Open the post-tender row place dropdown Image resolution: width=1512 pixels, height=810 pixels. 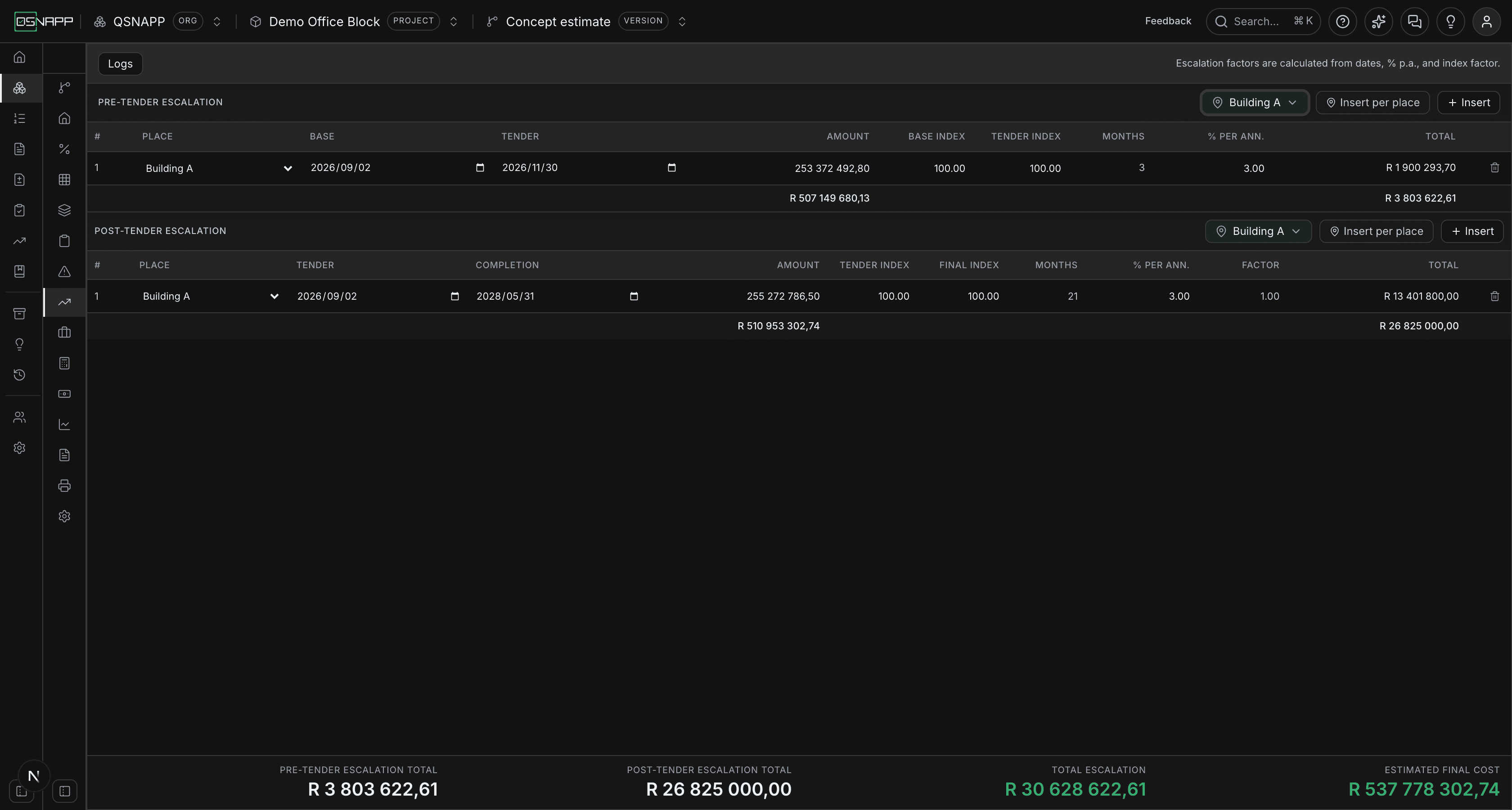pyautogui.click(x=210, y=297)
